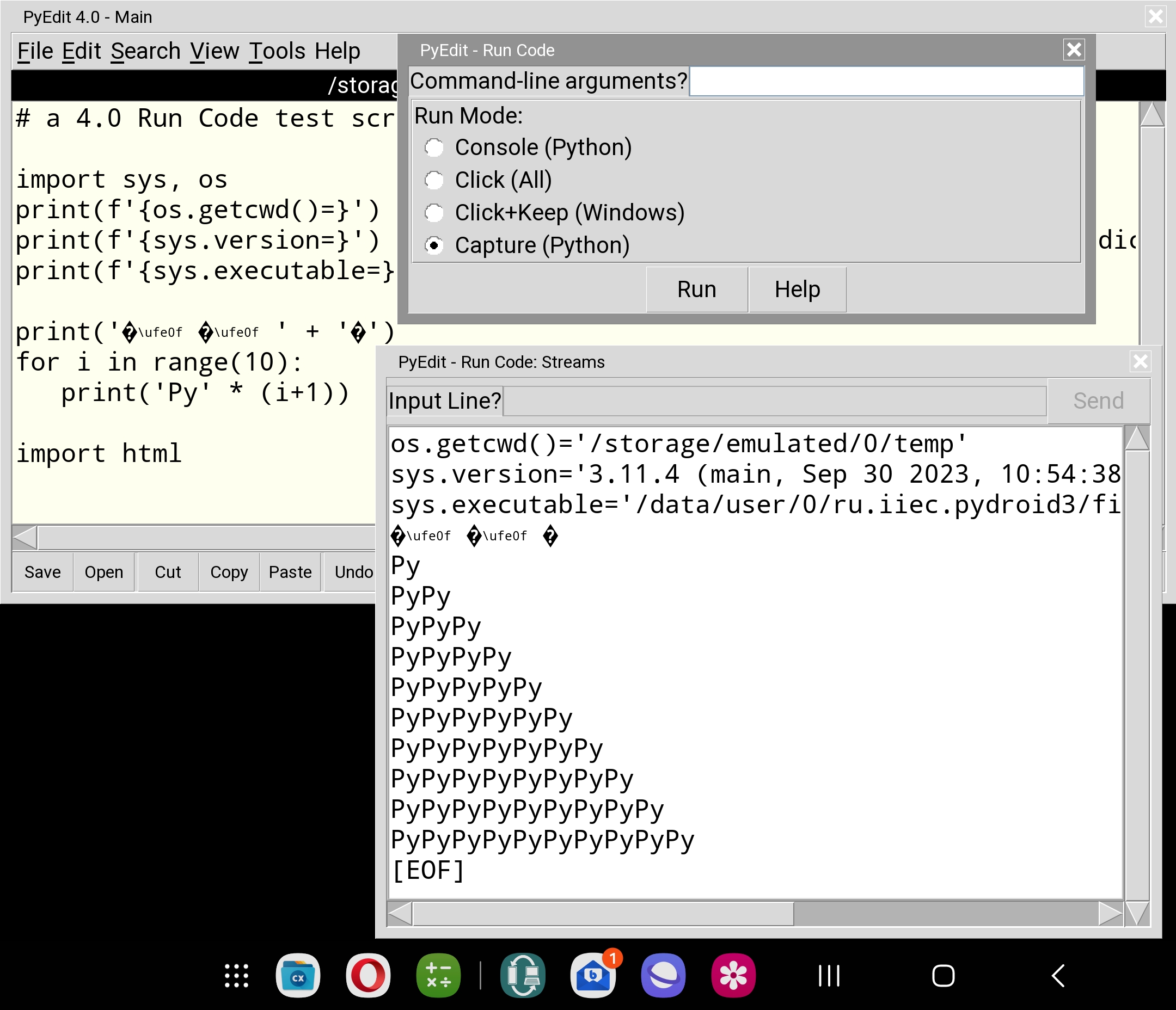Open the Android app drawer grid icon
Image resolution: width=1176 pixels, height=1010 pixels.
(236, 976)
